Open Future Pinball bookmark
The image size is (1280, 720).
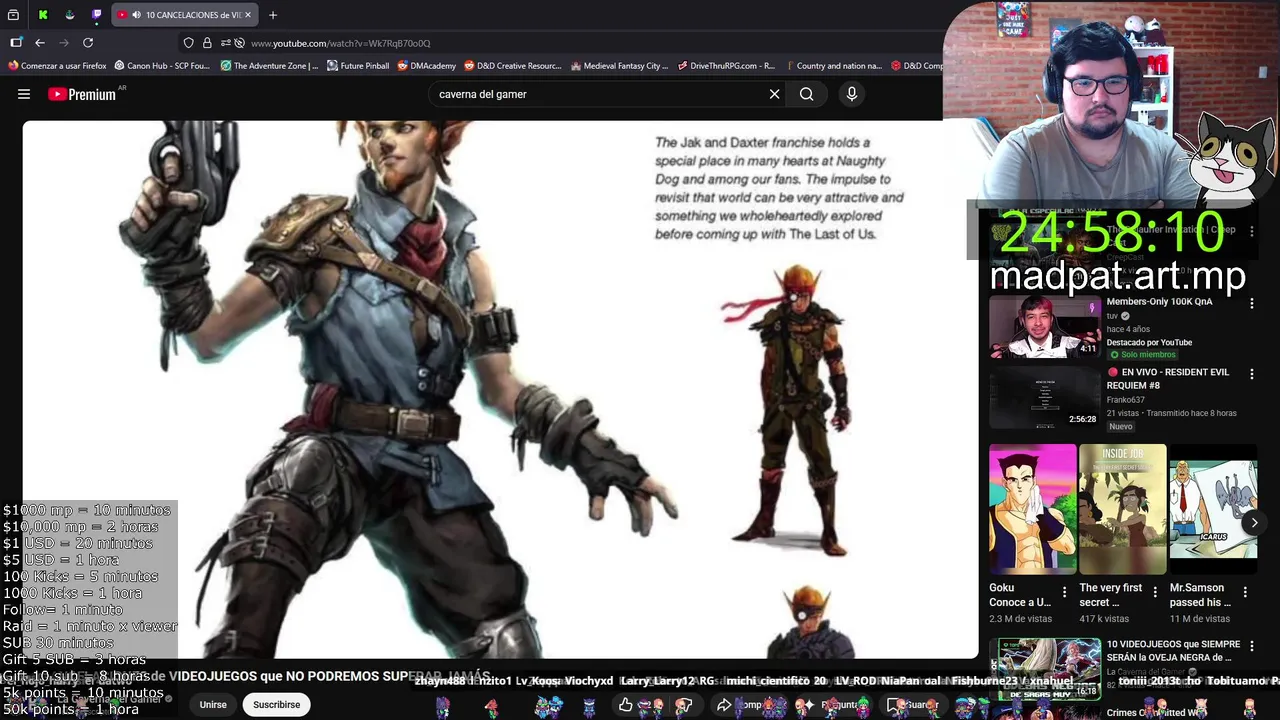[x=358, y=66]
